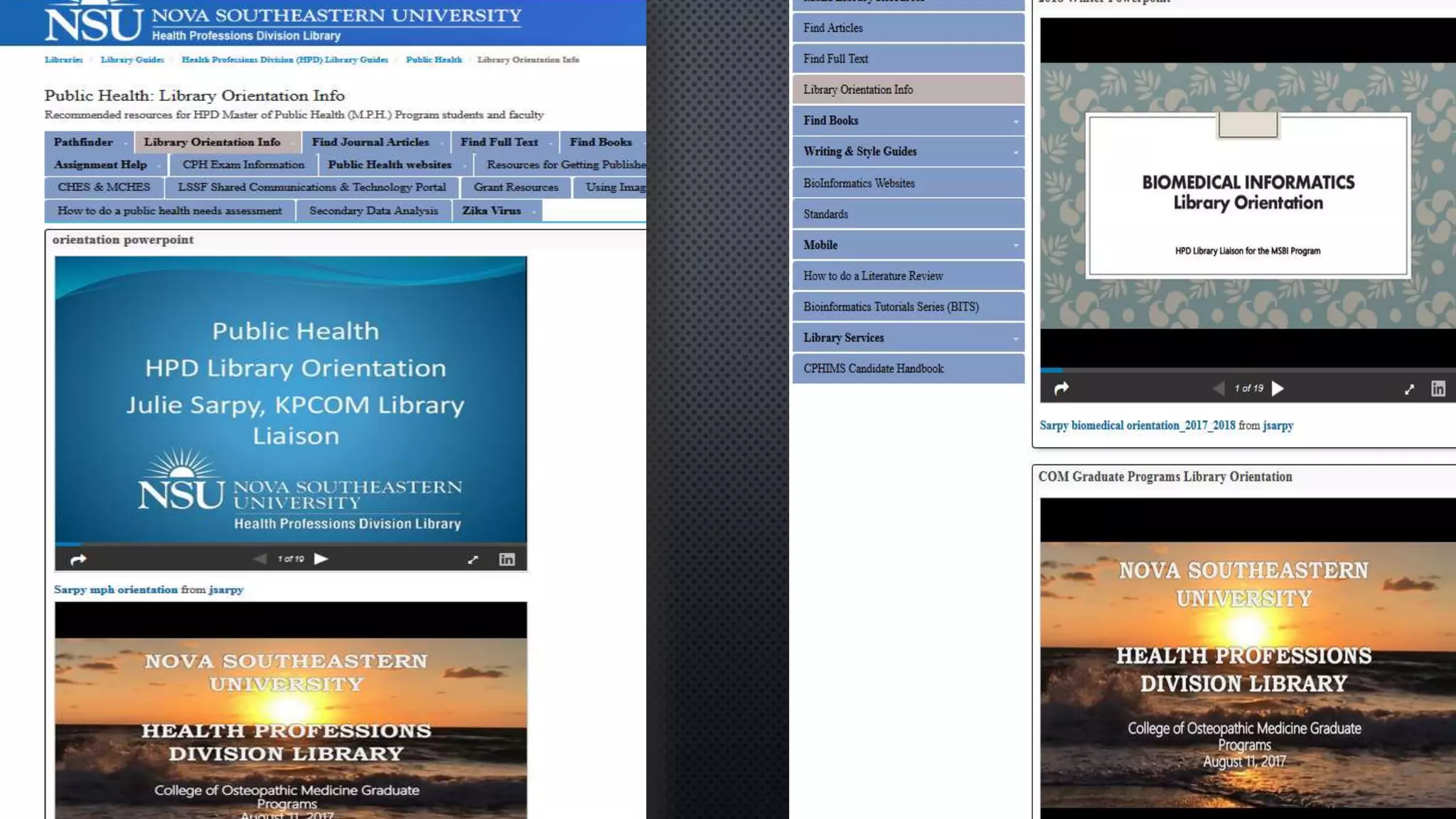The image size is (1456, 819).
Task: Open Sarpy mph orientation link
Action: click(116, 589)
